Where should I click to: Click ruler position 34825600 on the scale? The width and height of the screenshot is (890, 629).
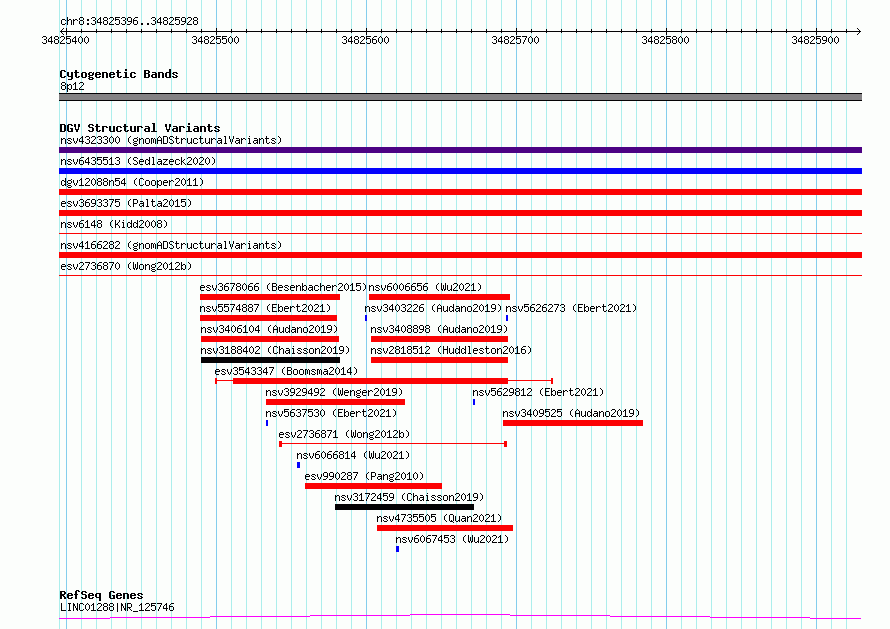tap(366, 40)
